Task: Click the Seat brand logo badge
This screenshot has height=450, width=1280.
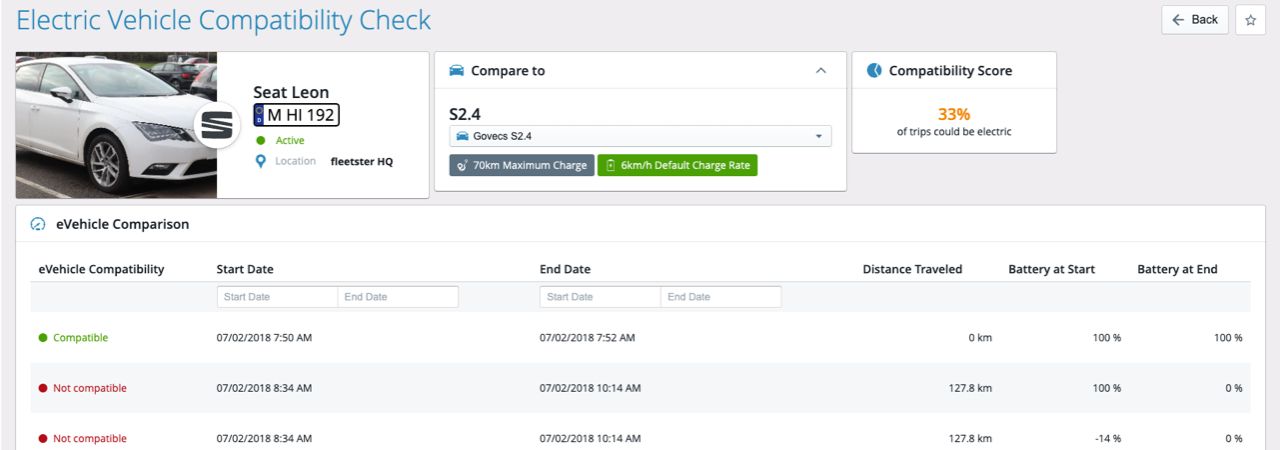Action: pos(217,125)
